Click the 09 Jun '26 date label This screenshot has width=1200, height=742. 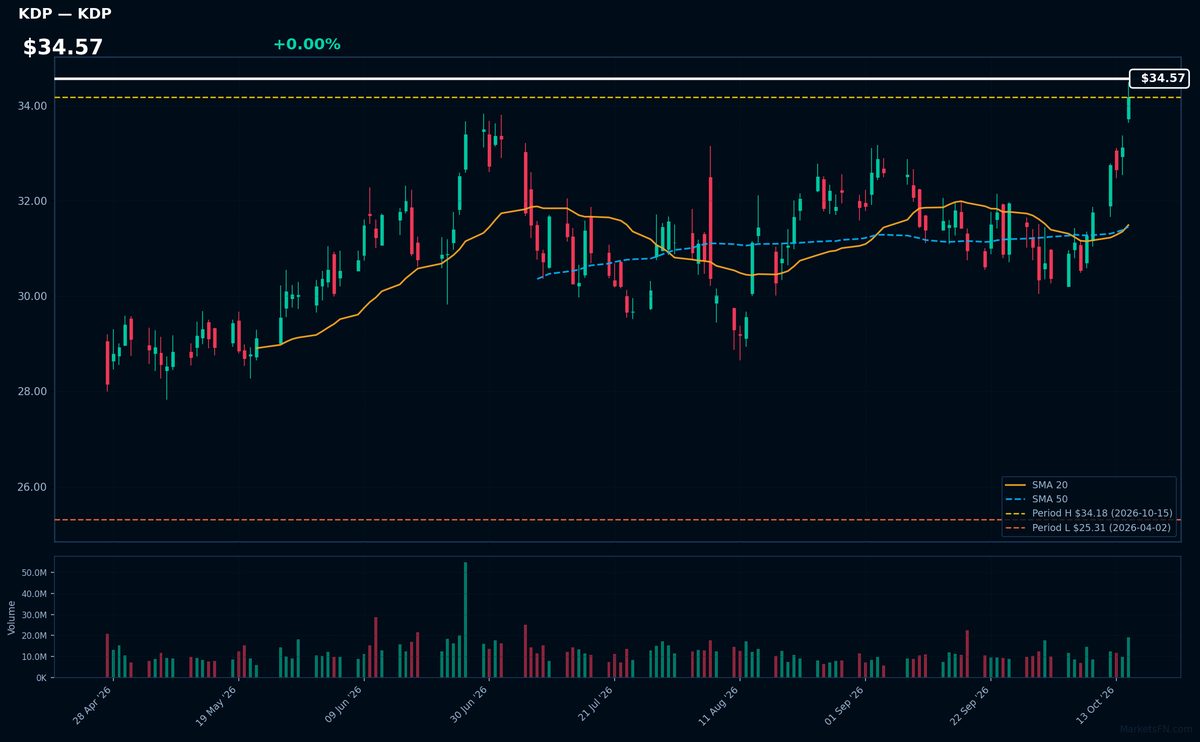(344, 705)
